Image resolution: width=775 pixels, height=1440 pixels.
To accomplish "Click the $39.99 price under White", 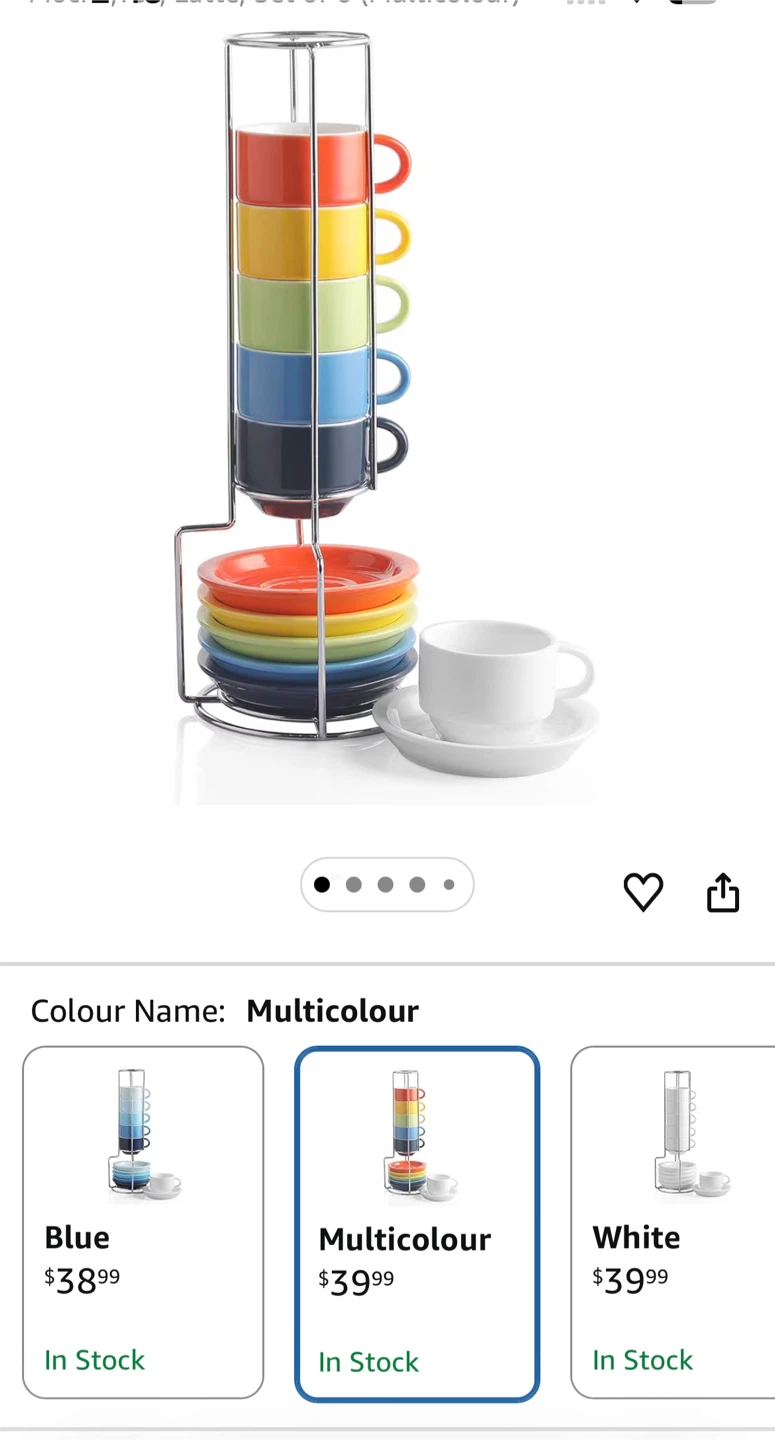I will (630, 1280).
